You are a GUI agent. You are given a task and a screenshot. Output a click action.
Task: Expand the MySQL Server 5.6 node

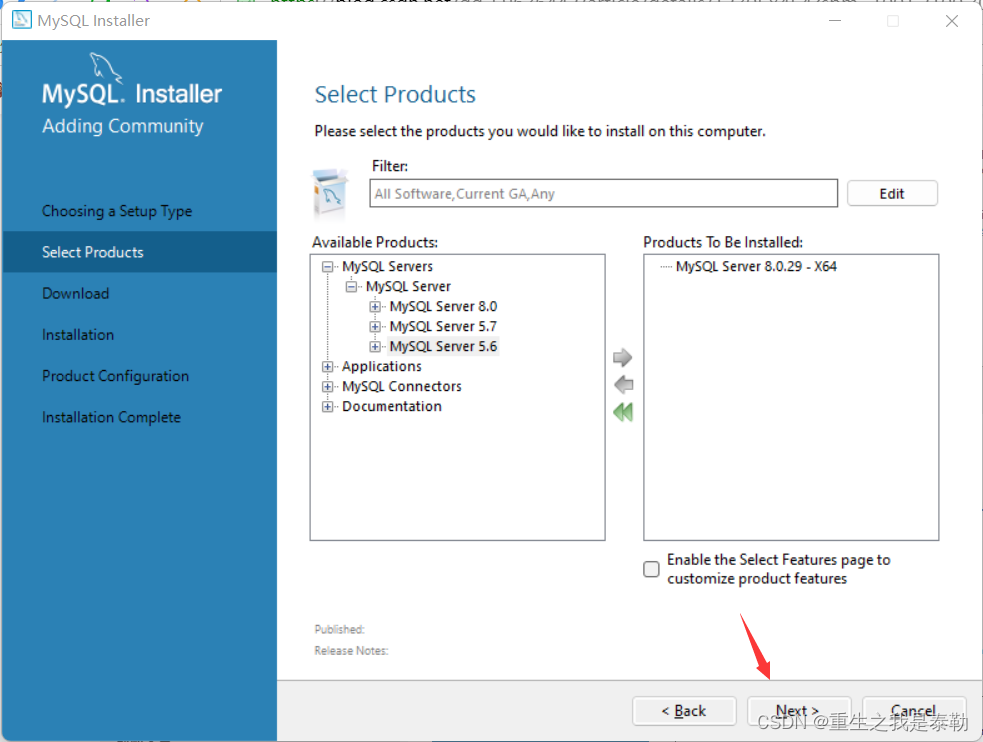375,347
